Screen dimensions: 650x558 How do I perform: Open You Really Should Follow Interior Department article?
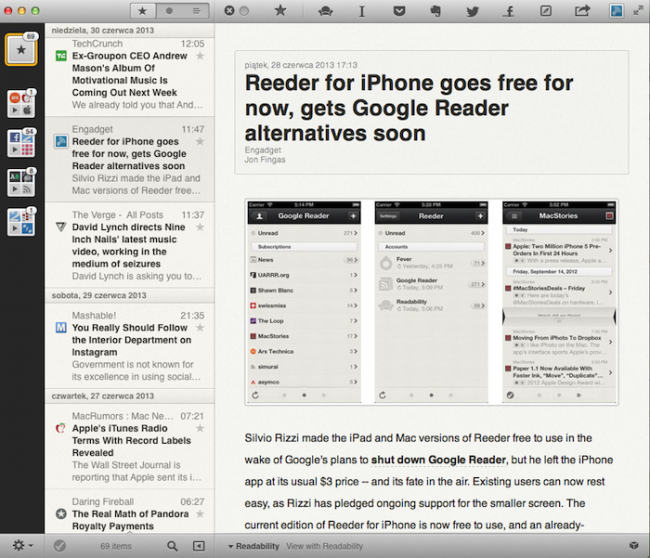point(130,346)
